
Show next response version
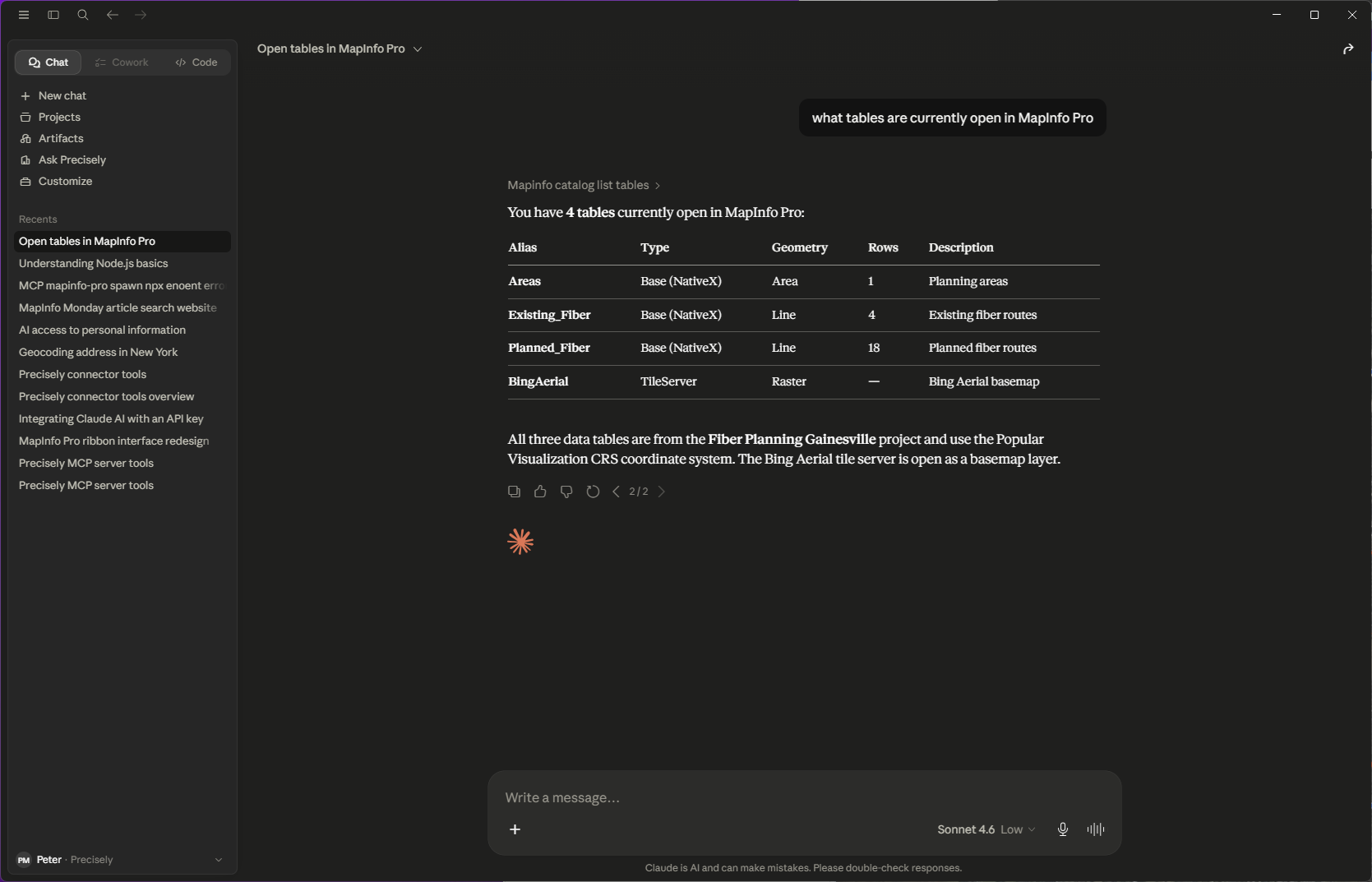click(661, 492)
